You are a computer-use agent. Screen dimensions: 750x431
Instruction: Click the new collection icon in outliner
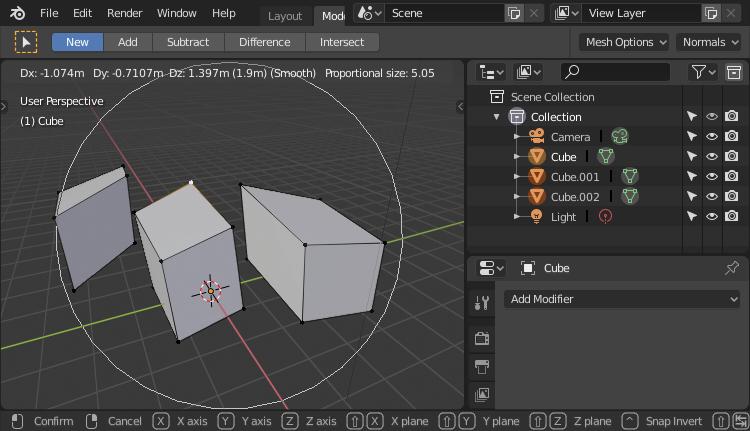tap(734, 72)
